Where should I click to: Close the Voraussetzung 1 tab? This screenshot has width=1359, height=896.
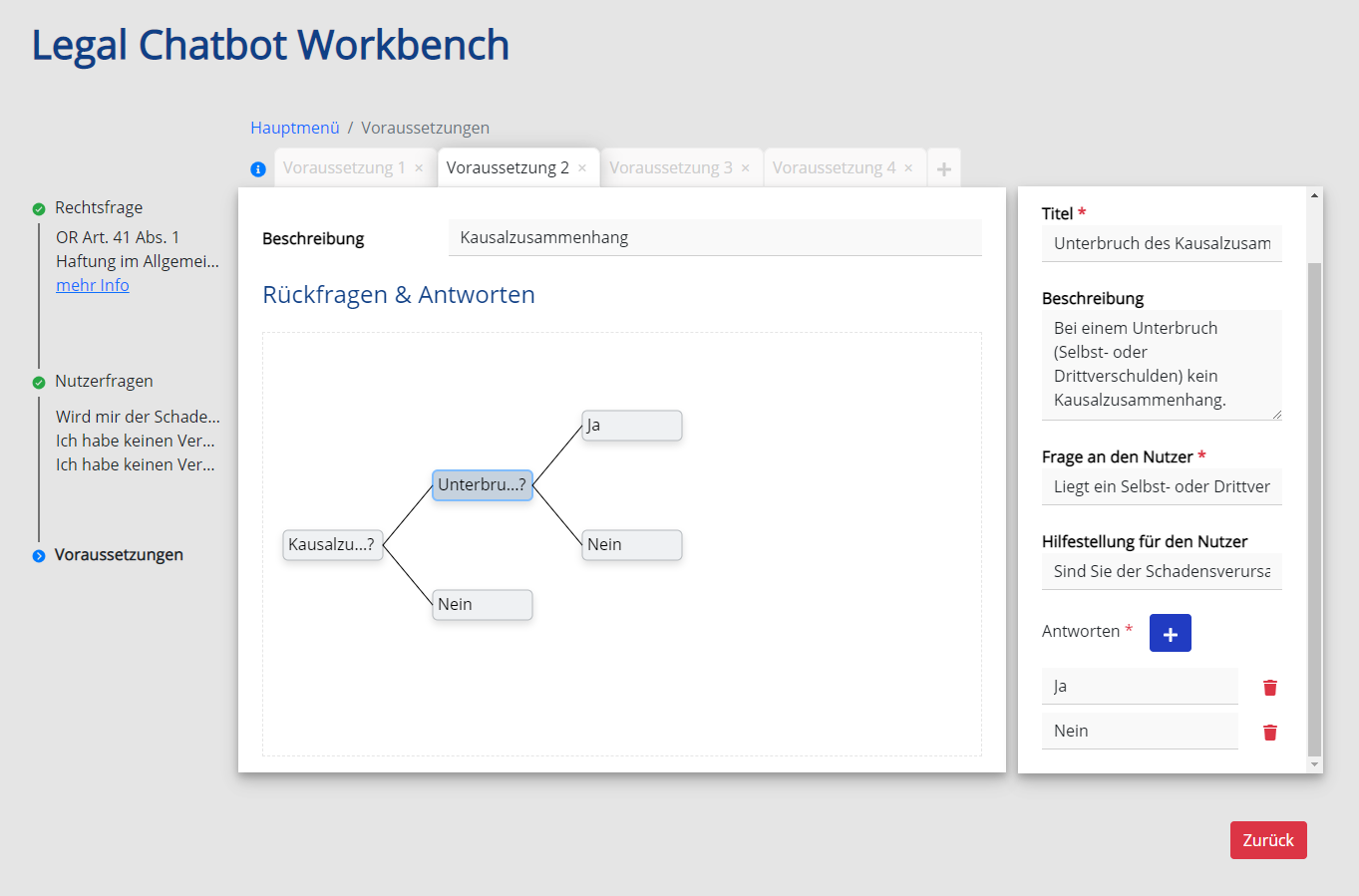419,168
